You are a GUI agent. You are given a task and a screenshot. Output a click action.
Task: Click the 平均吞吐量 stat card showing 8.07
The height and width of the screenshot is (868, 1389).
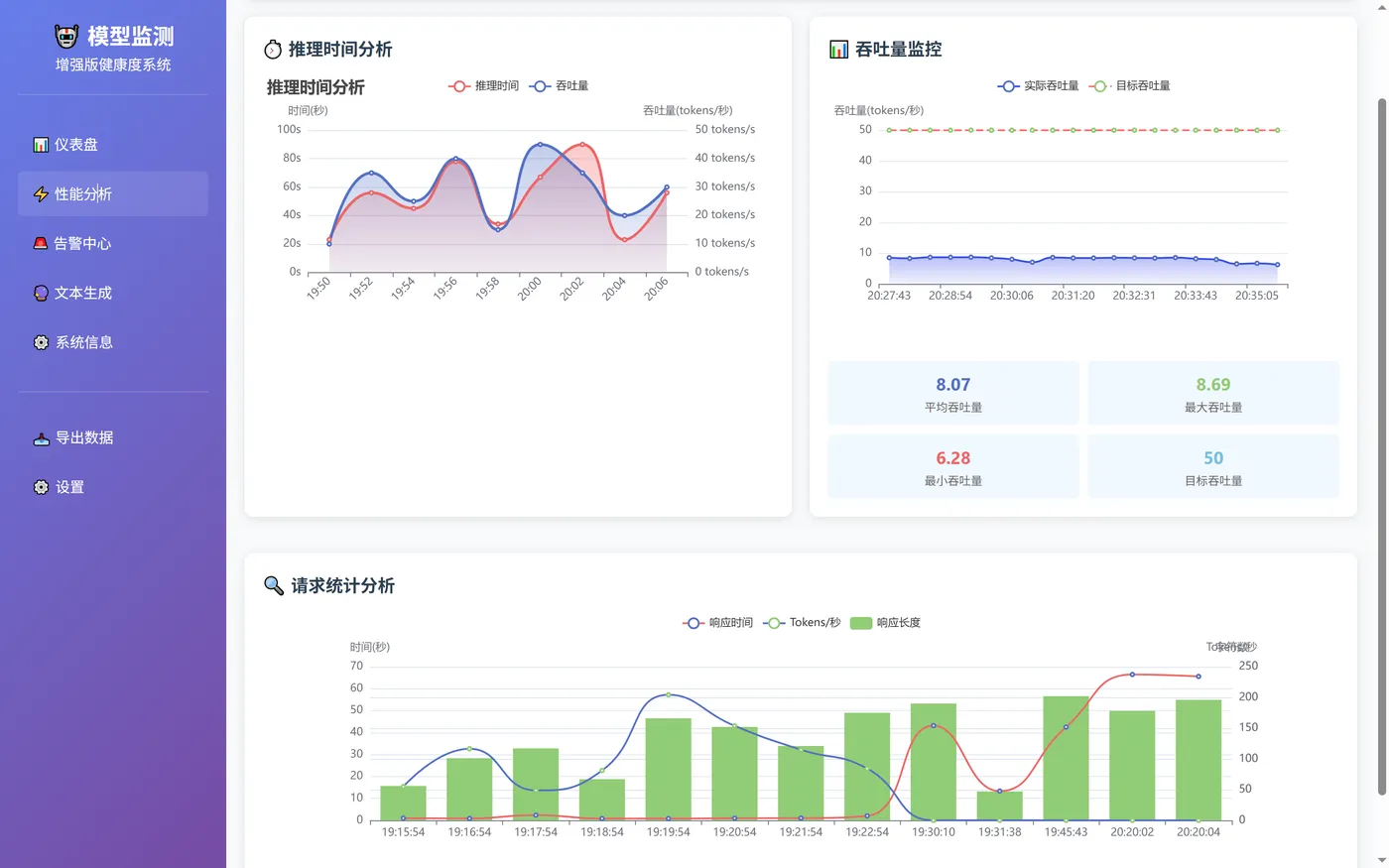pos(952,392)
